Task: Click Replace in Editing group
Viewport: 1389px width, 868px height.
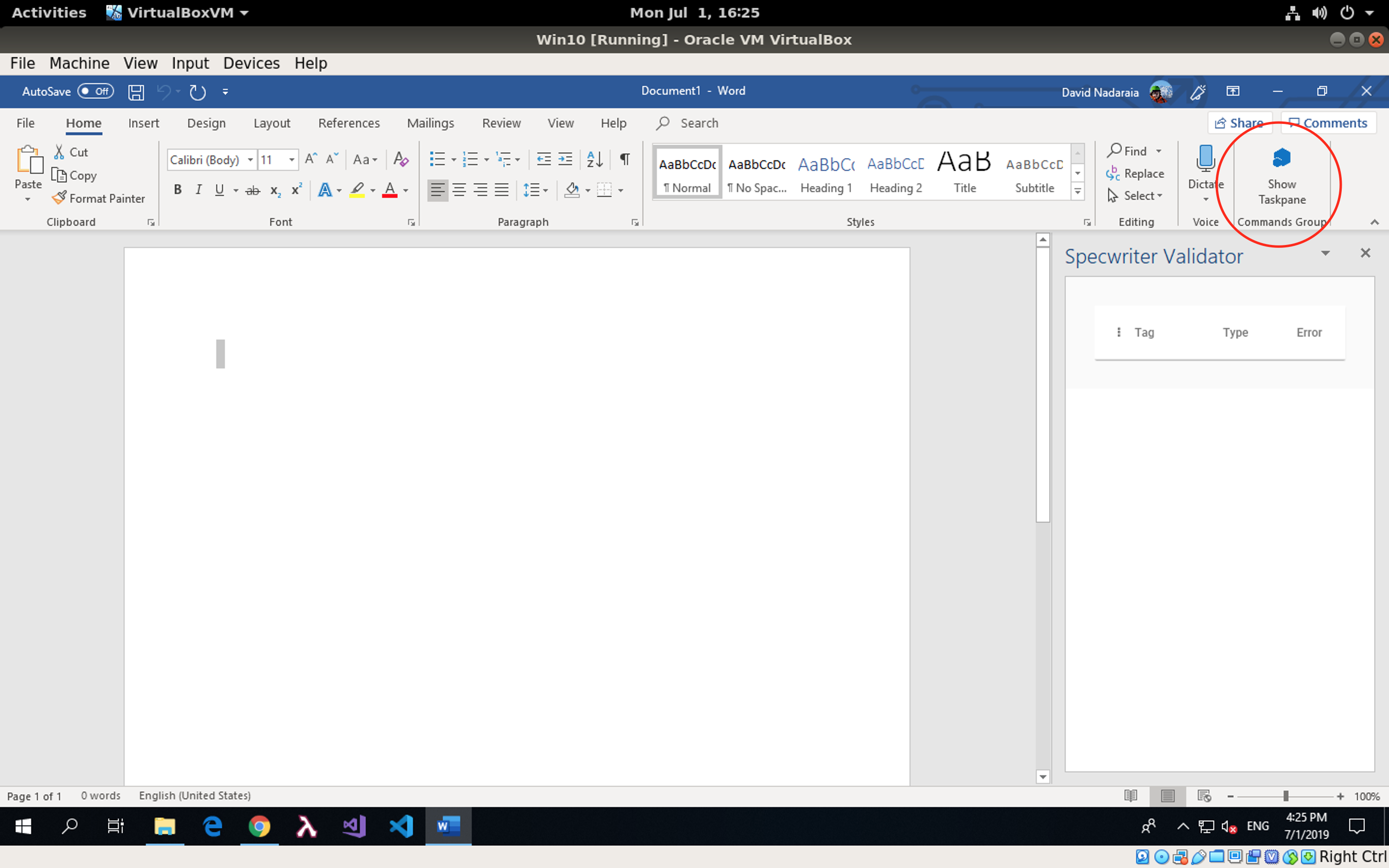Action: click(1135, 174)
